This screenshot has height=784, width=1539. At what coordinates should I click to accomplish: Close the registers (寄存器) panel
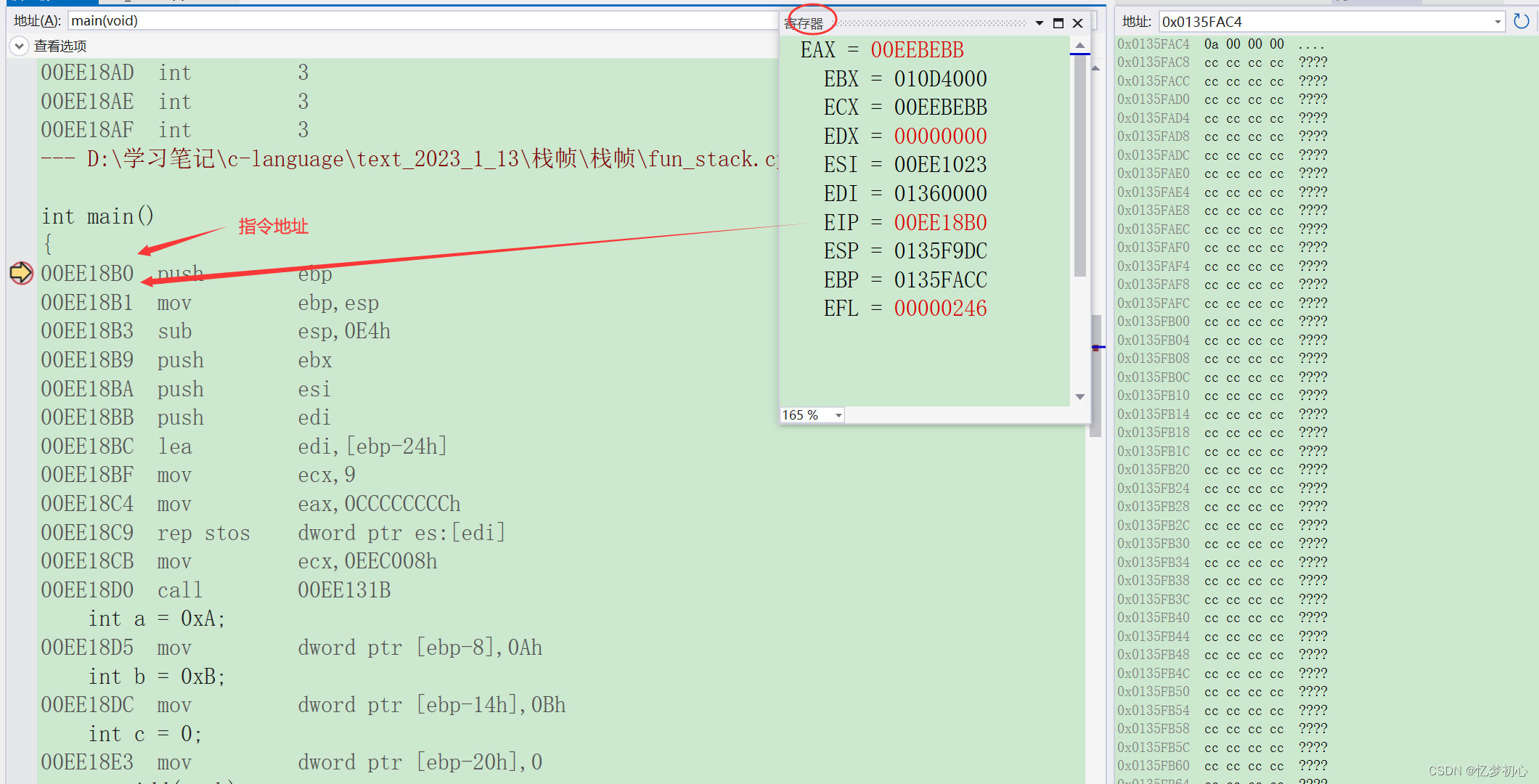1078,23
